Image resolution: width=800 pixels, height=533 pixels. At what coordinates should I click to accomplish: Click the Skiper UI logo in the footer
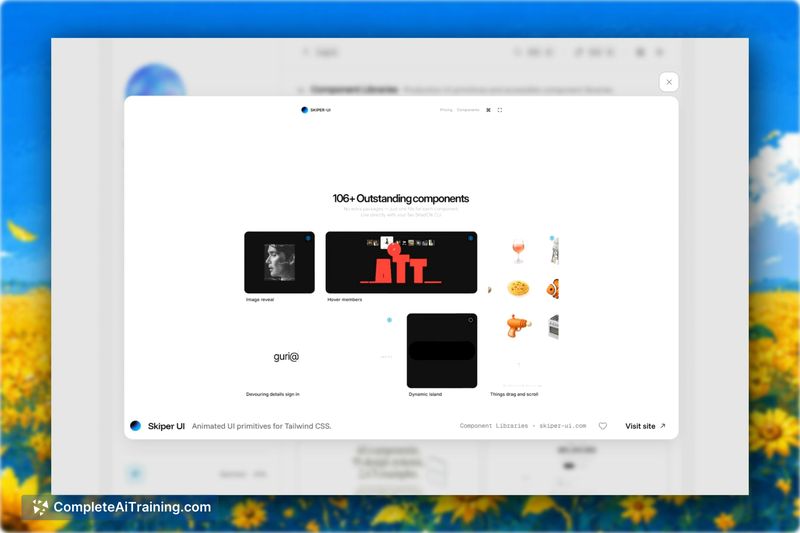tap(135, 425)
